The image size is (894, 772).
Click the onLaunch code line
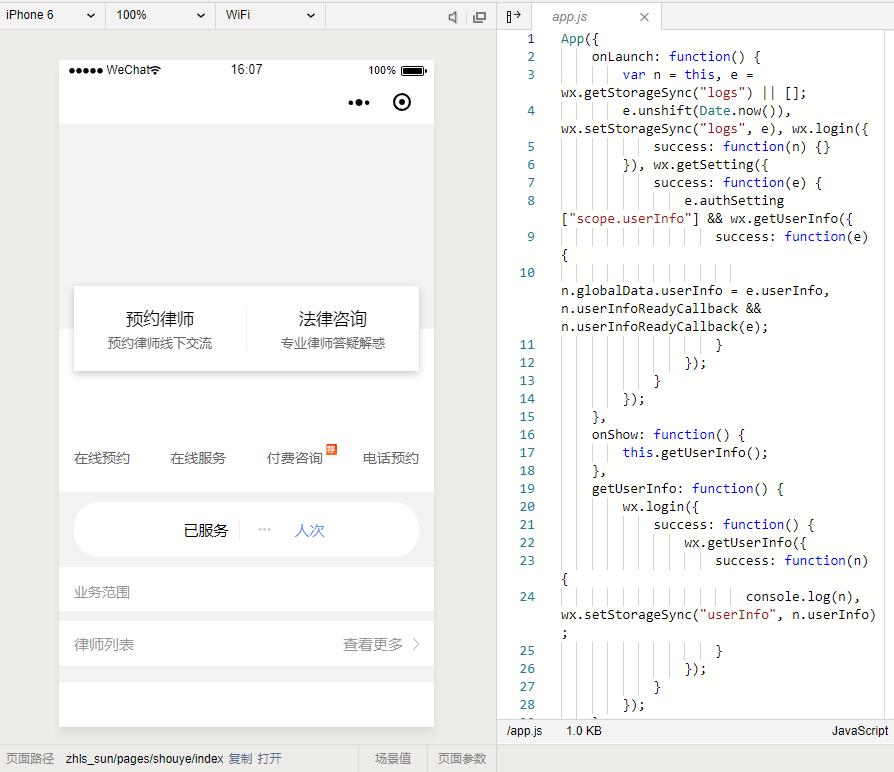[676, 56]
